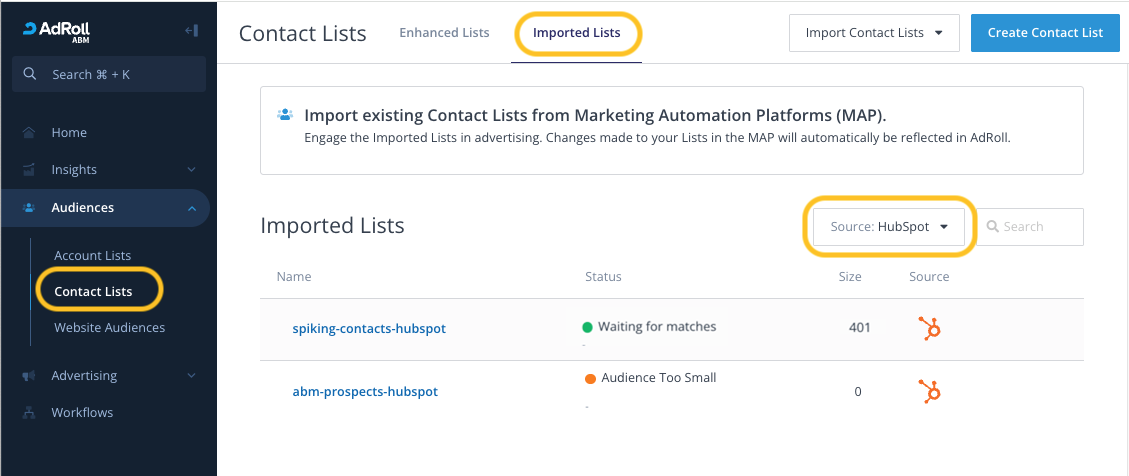This screenshot has width=1129, height=476.
Task: Click the Imported Lists search field
Action: point(1038,227)
